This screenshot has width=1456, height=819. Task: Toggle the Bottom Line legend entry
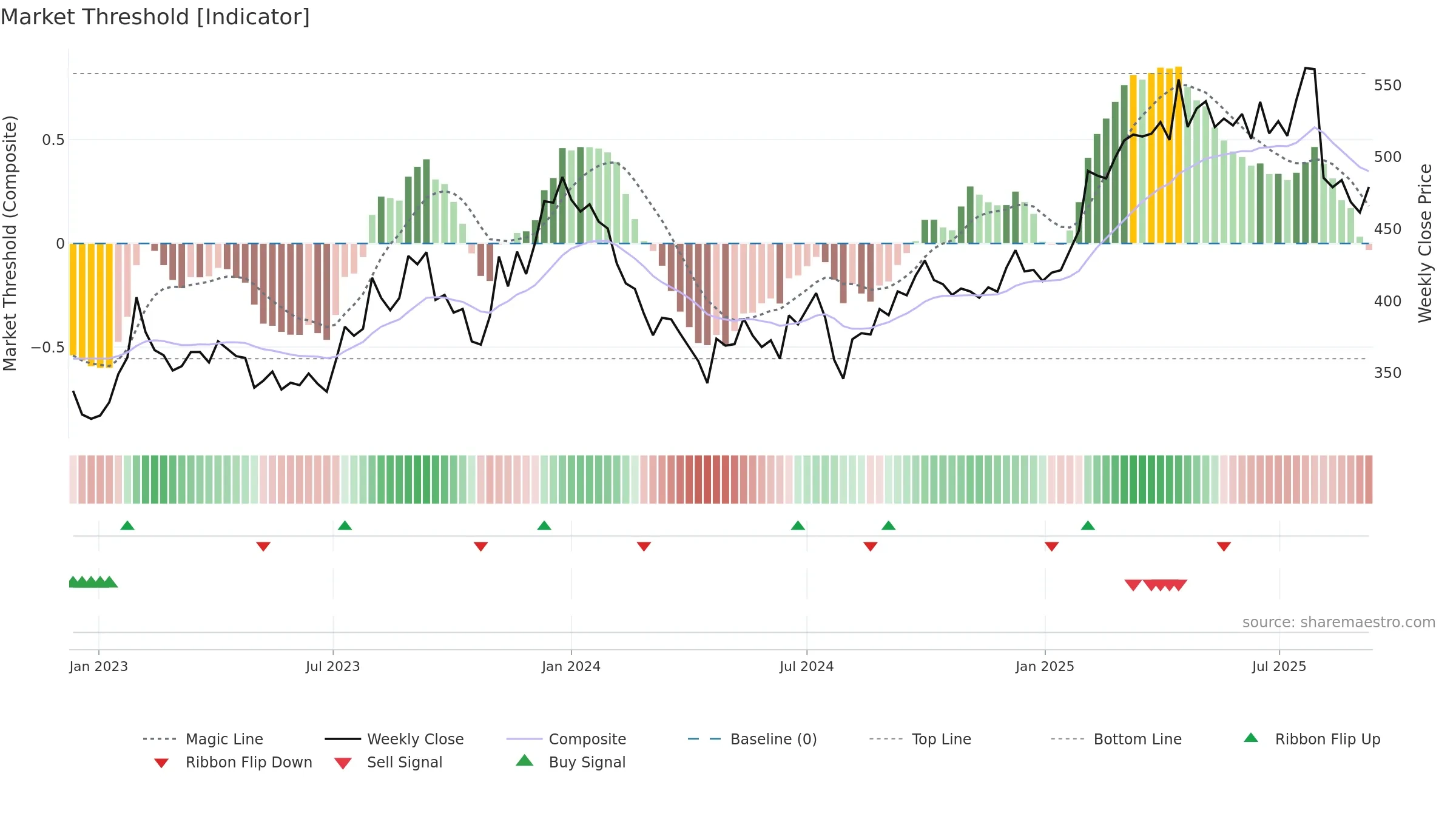coord(1116,739)
